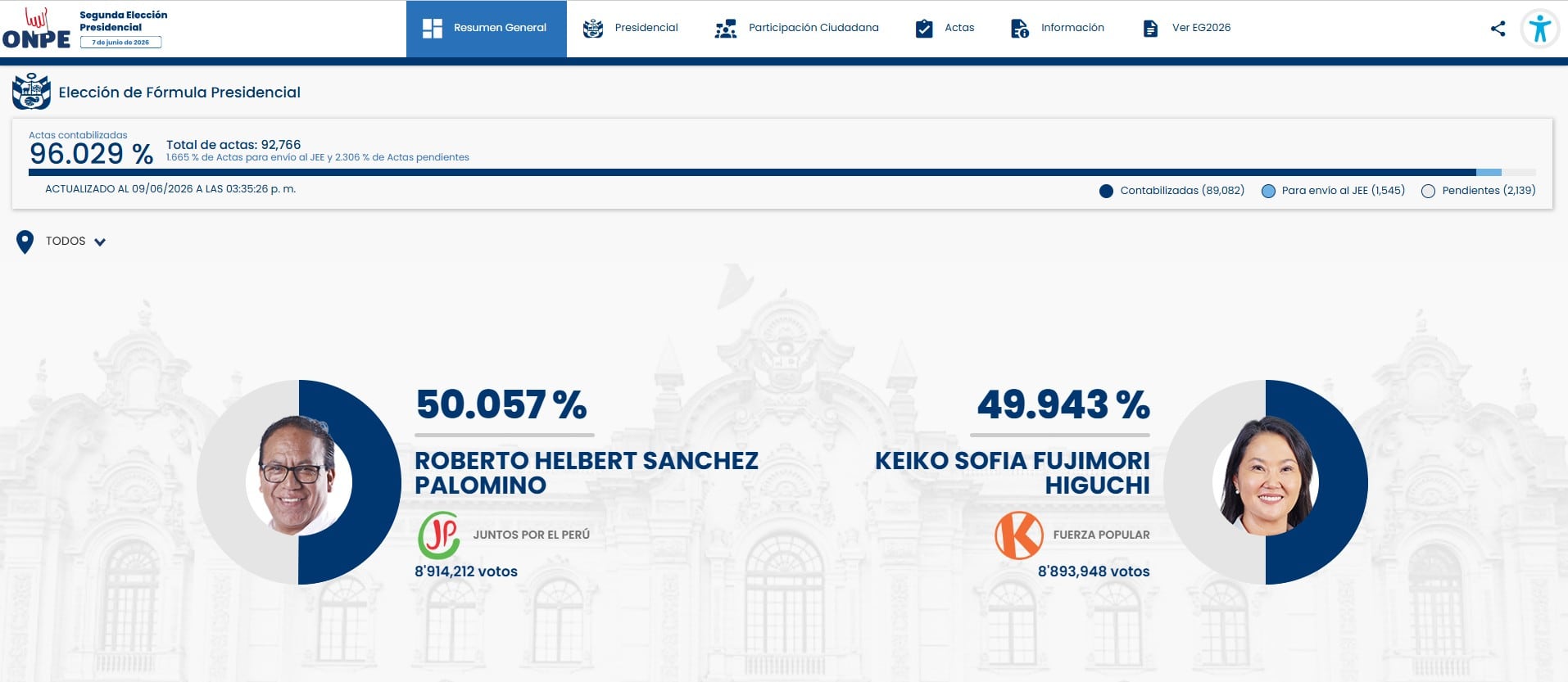Open the Ver EG2026 tab
This screenshot has width=1568, height=682.
click(1186, 29)
